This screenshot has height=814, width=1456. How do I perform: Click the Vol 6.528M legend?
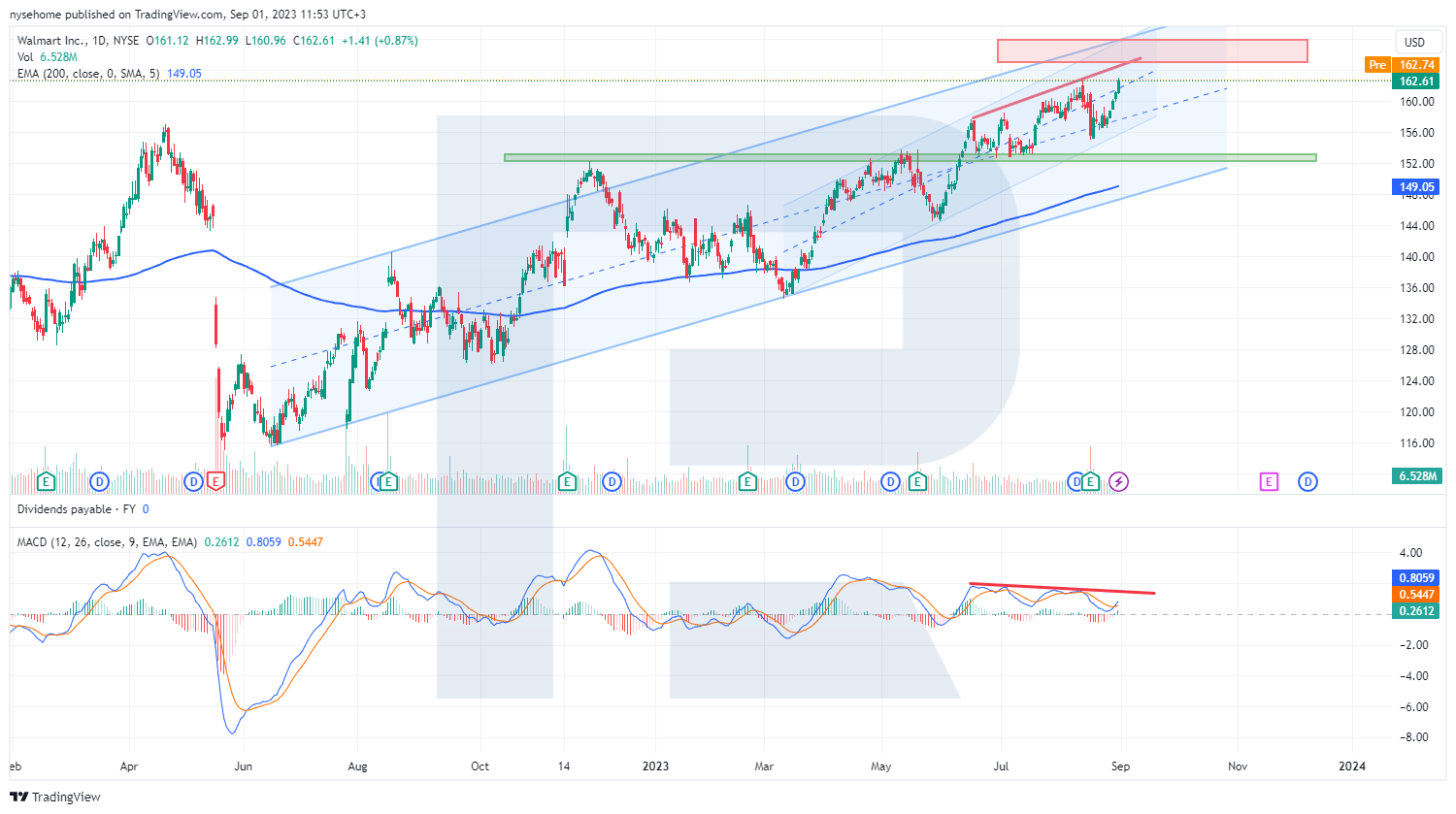47,57
